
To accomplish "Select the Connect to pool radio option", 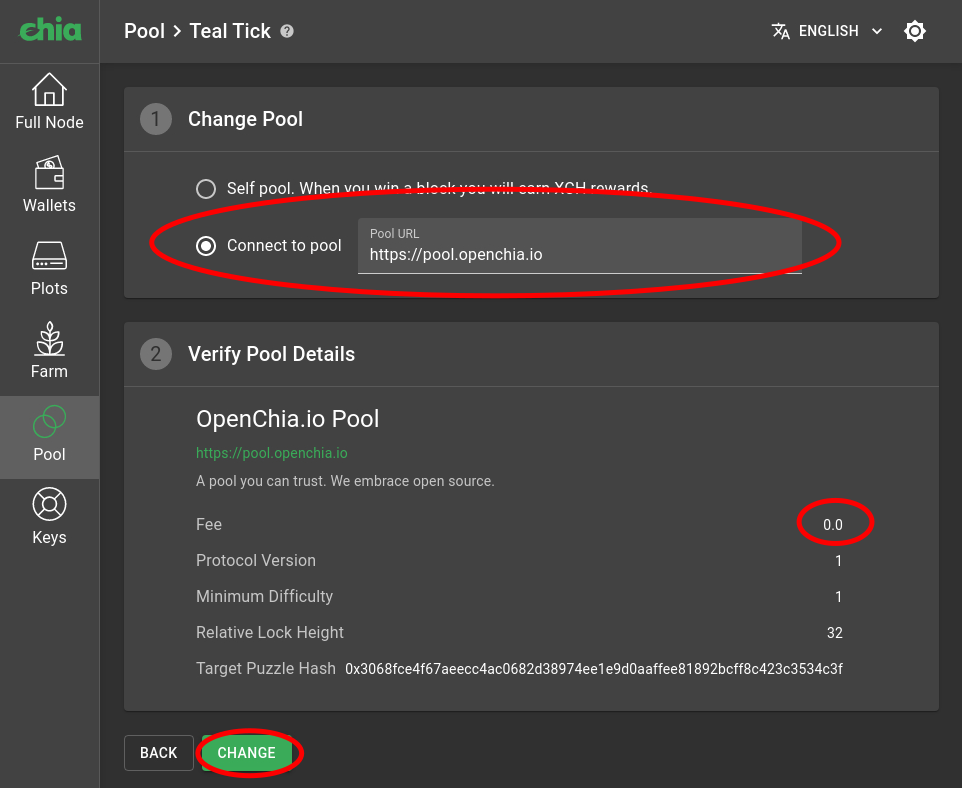I will click(x=206, y=245).
